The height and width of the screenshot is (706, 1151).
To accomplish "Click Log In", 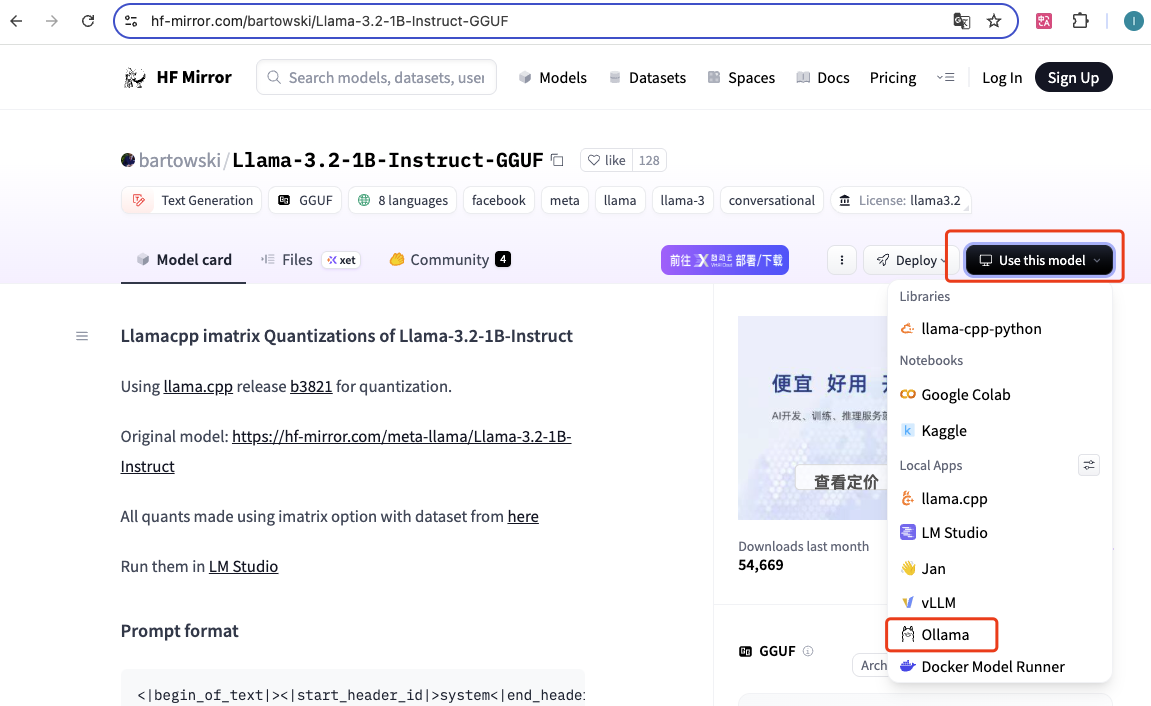I will pyautogui.click(x=1002, y=78).
